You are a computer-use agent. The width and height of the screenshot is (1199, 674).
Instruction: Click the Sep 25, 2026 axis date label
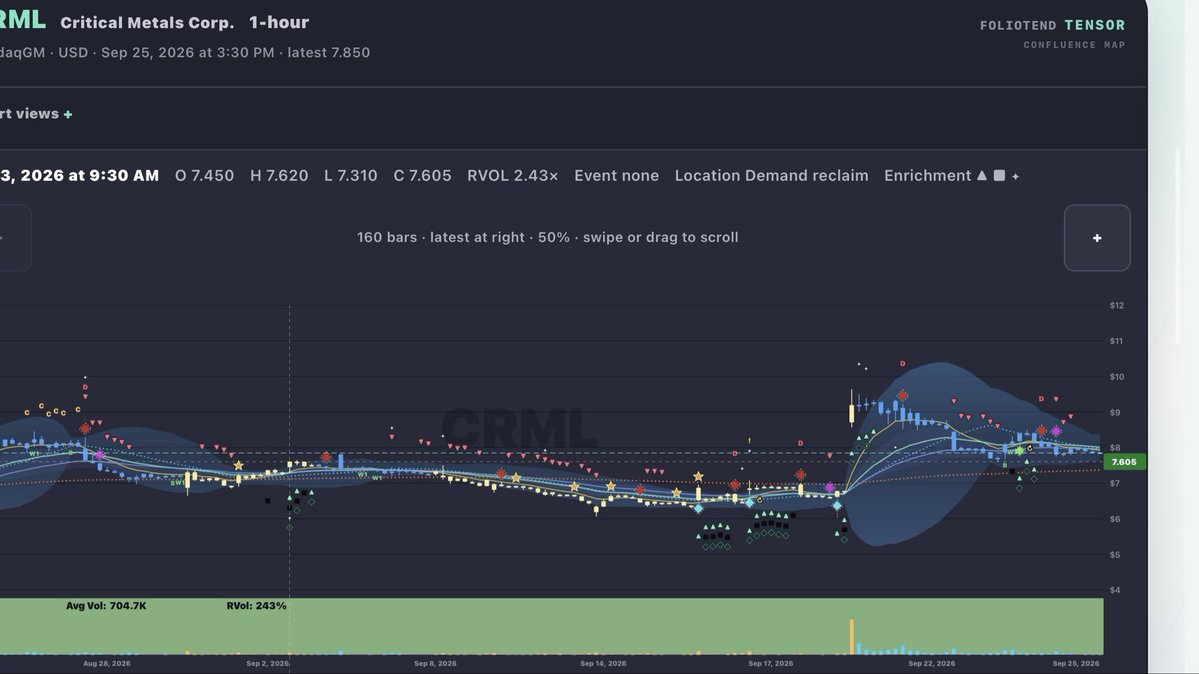tap(1076, 663)
